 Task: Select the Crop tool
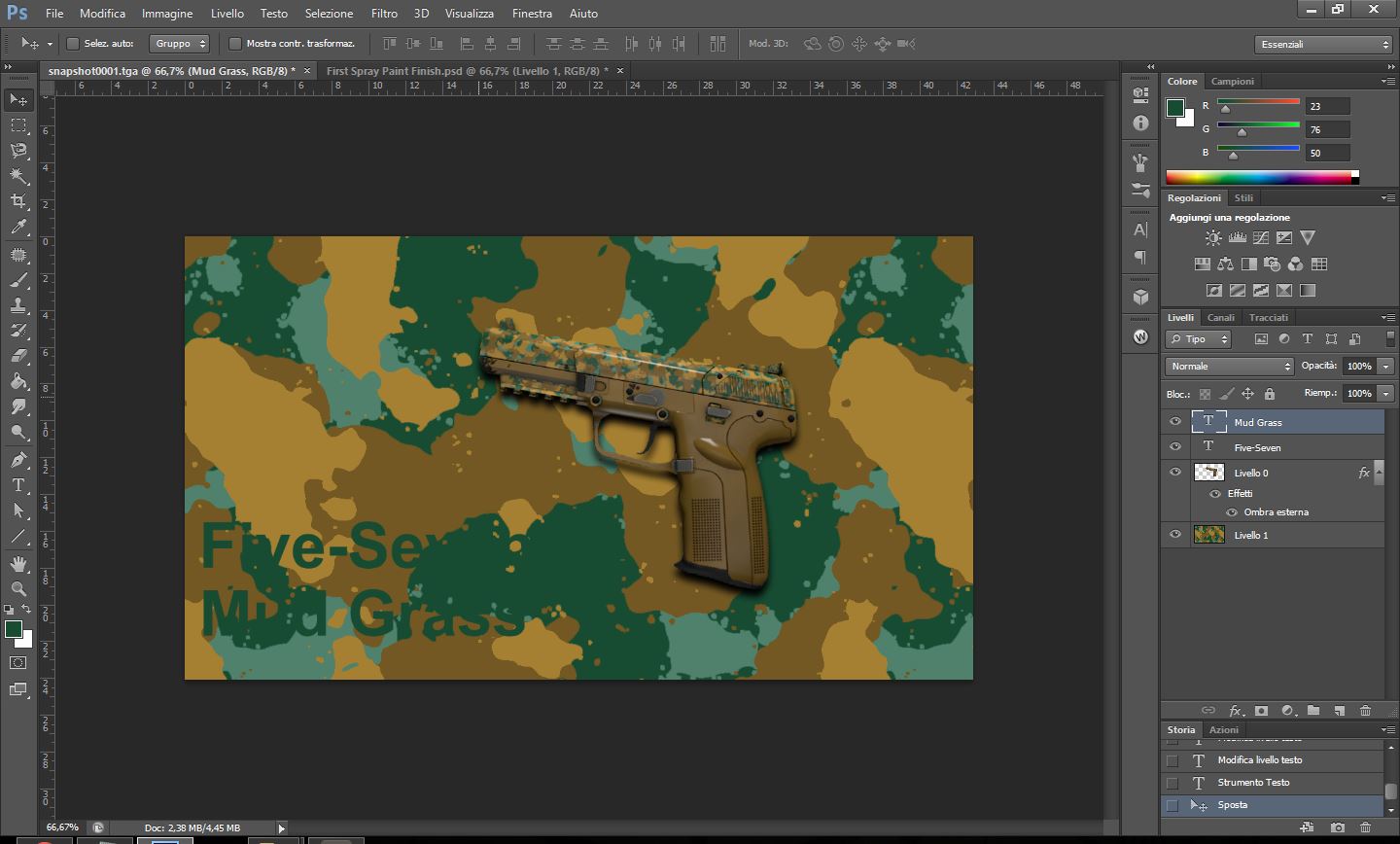pyautogui.click(x=18, y=201)
